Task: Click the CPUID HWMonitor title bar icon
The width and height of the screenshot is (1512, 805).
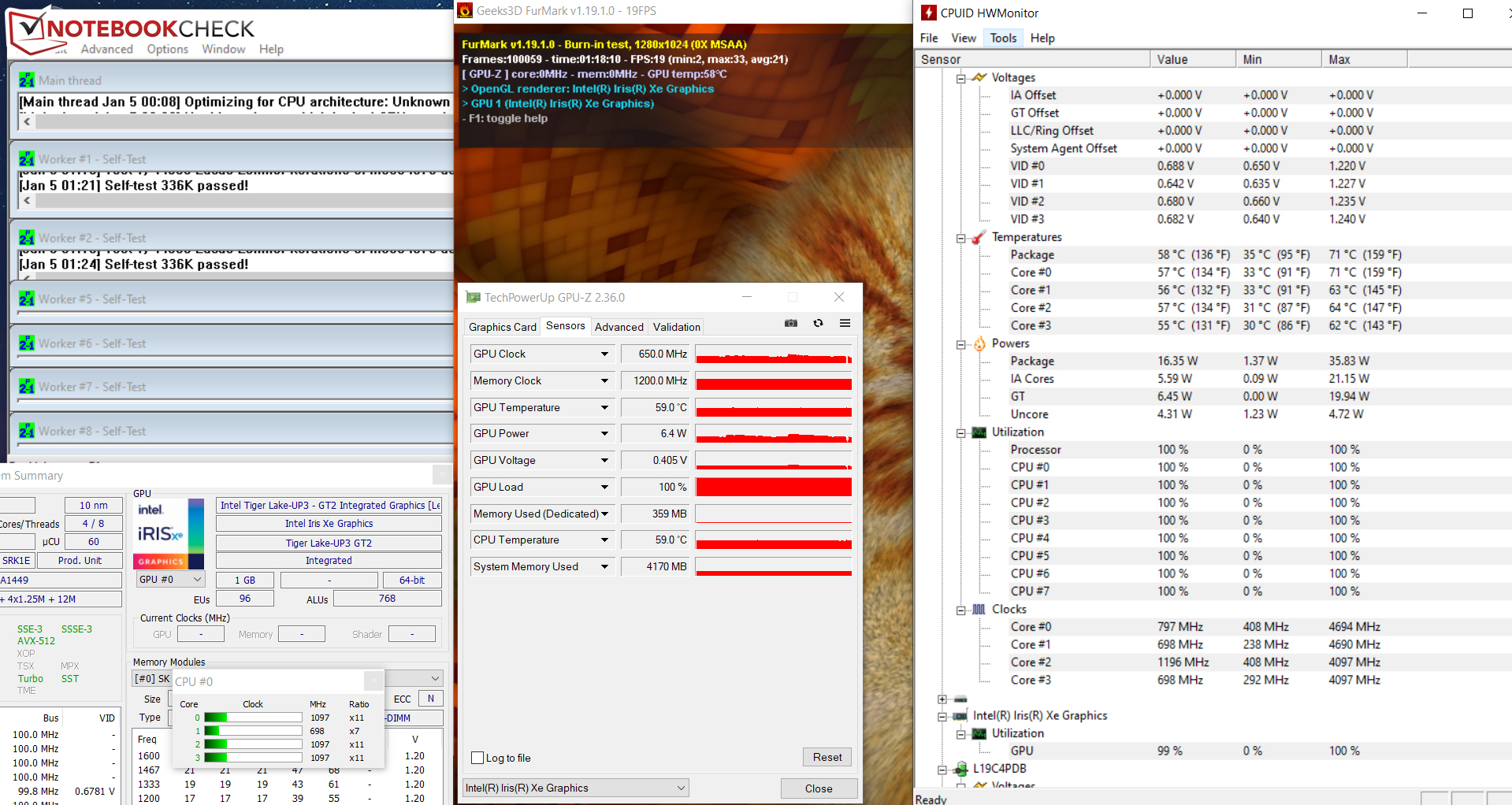Action: [x=929, y=13]
